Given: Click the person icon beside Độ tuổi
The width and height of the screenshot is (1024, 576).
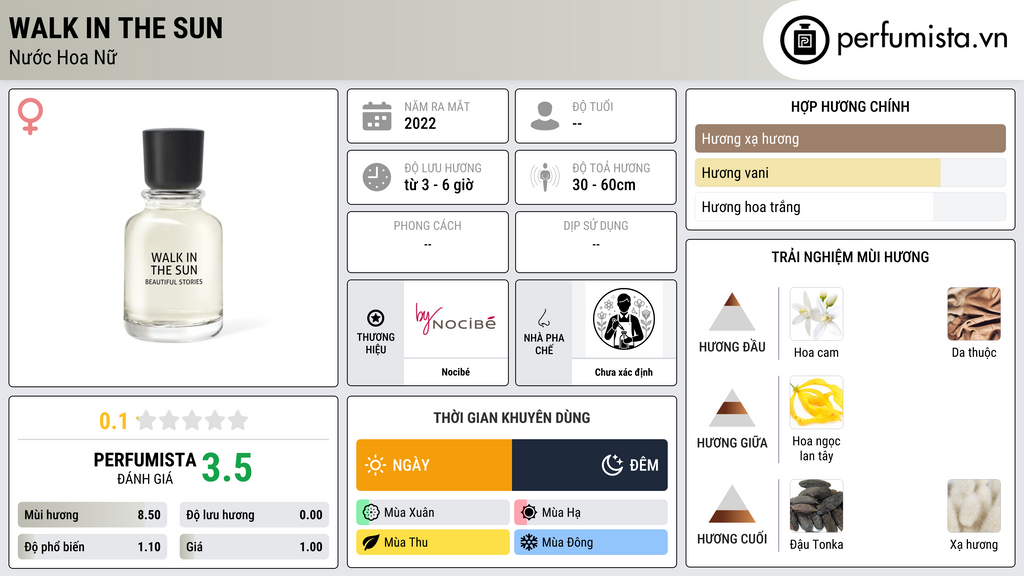Looking at the screenshot, I should coord(545,116).
